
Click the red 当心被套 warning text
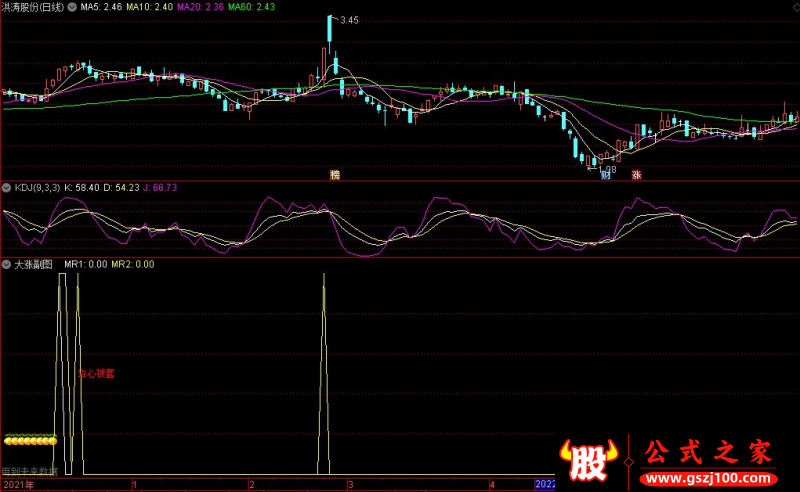click(x=96, y=374)
